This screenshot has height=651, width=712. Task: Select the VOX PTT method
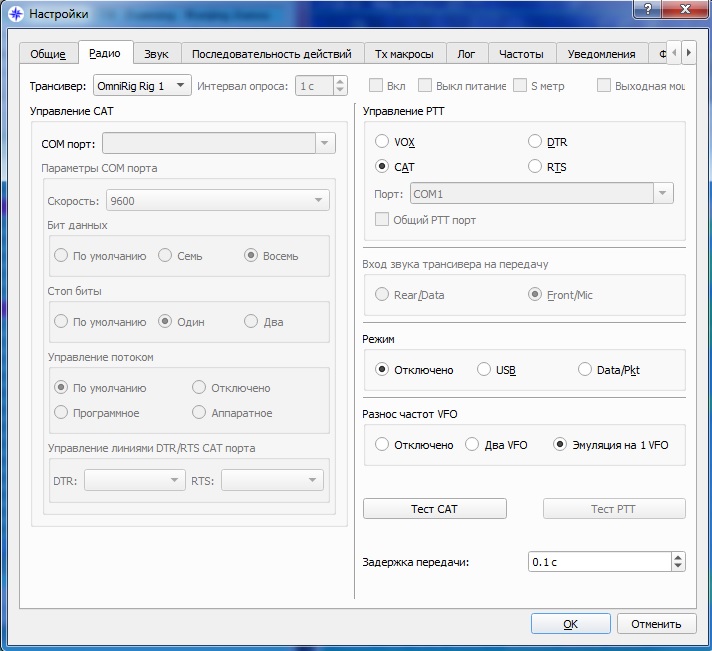coord(382,142)
